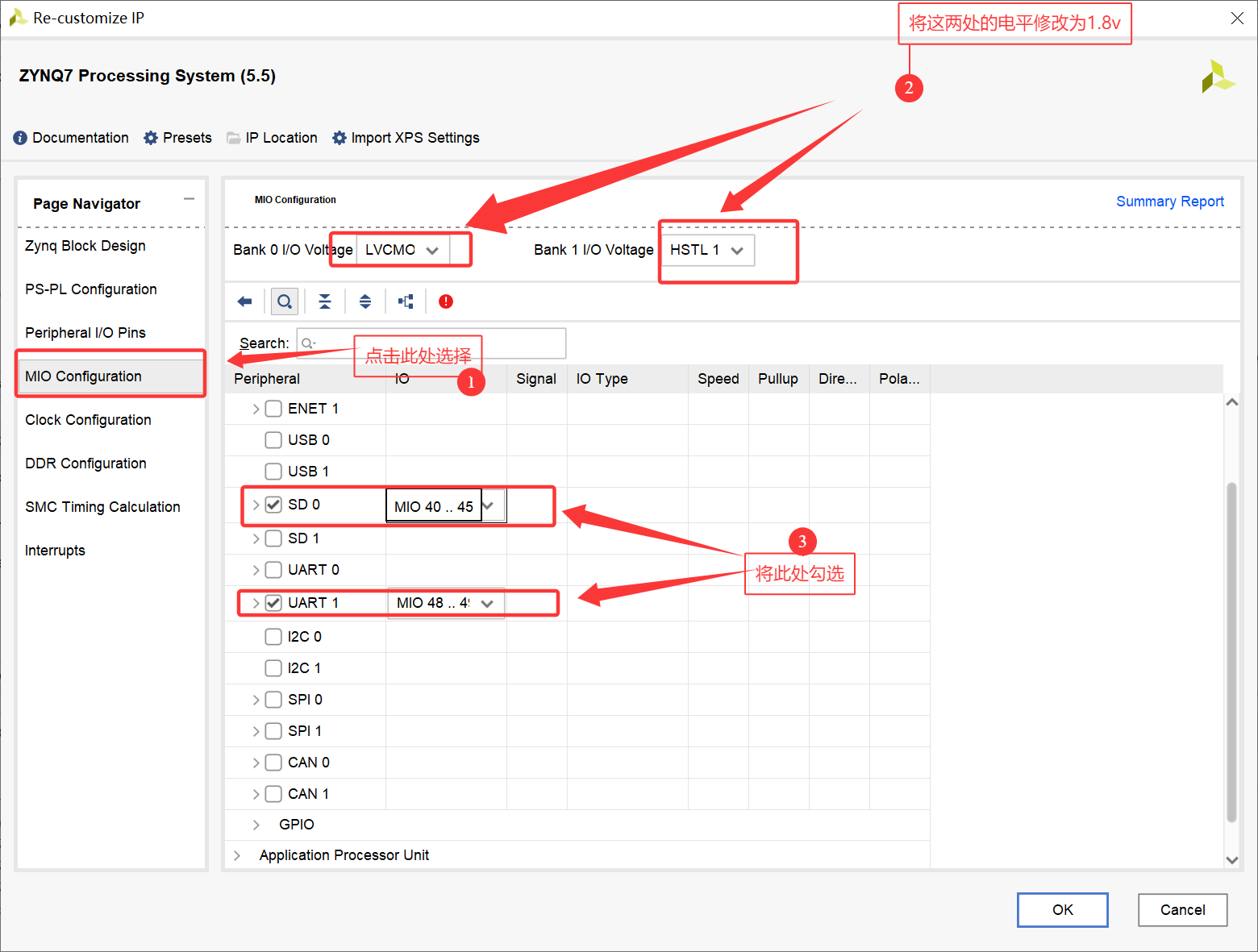Go to PS-PL Configuration page
This screenshot has height=952, width=1258.
tap(91, 289)
